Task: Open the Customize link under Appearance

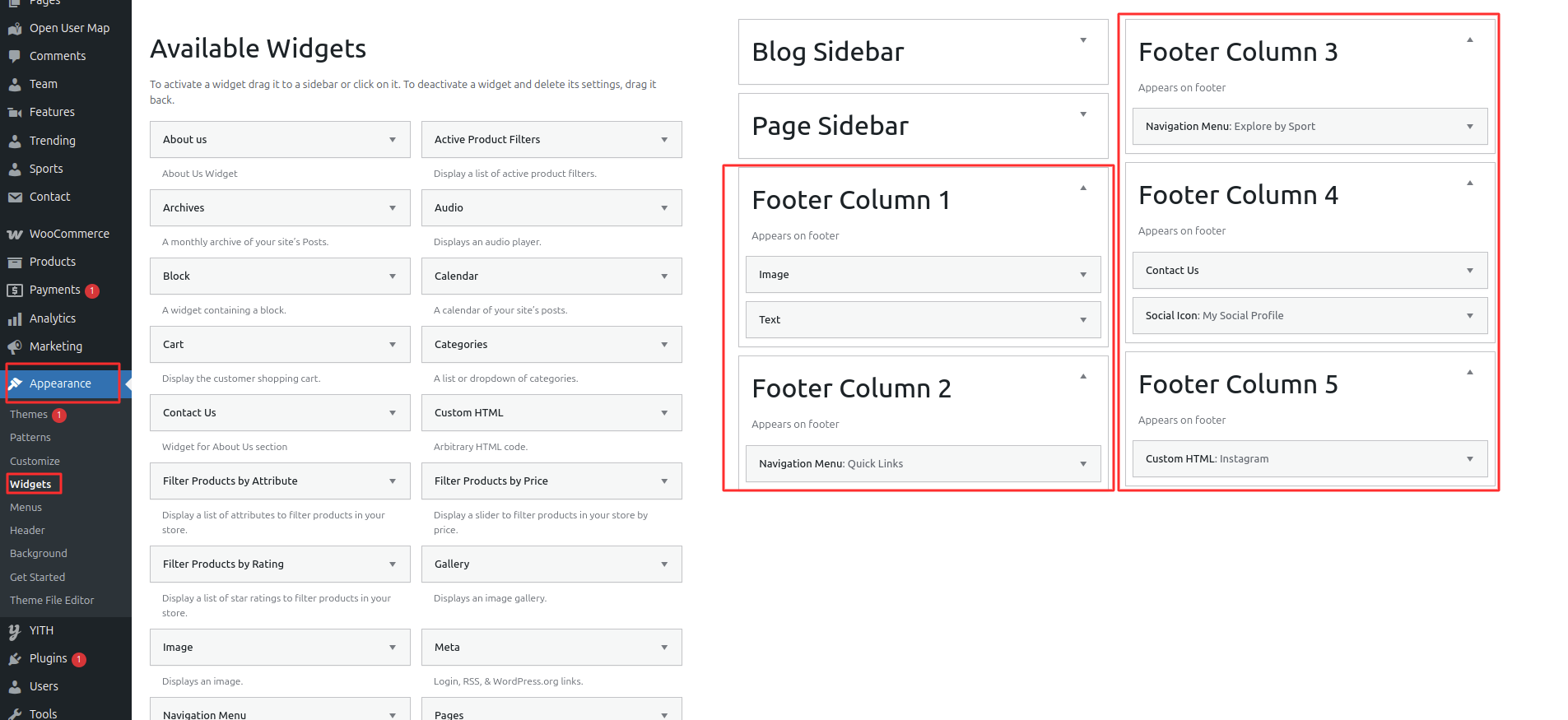Action: 34,461
